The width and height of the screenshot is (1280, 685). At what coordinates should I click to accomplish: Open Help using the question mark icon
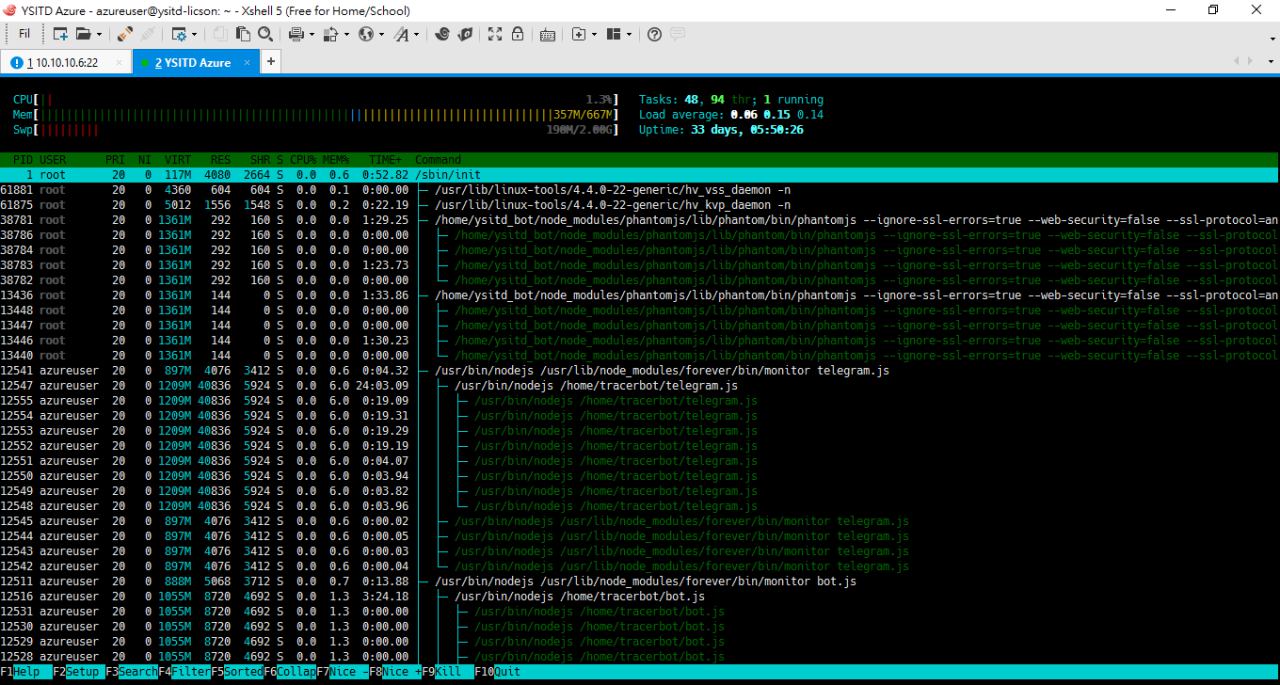pyautogui.click(x=654, y=34)
